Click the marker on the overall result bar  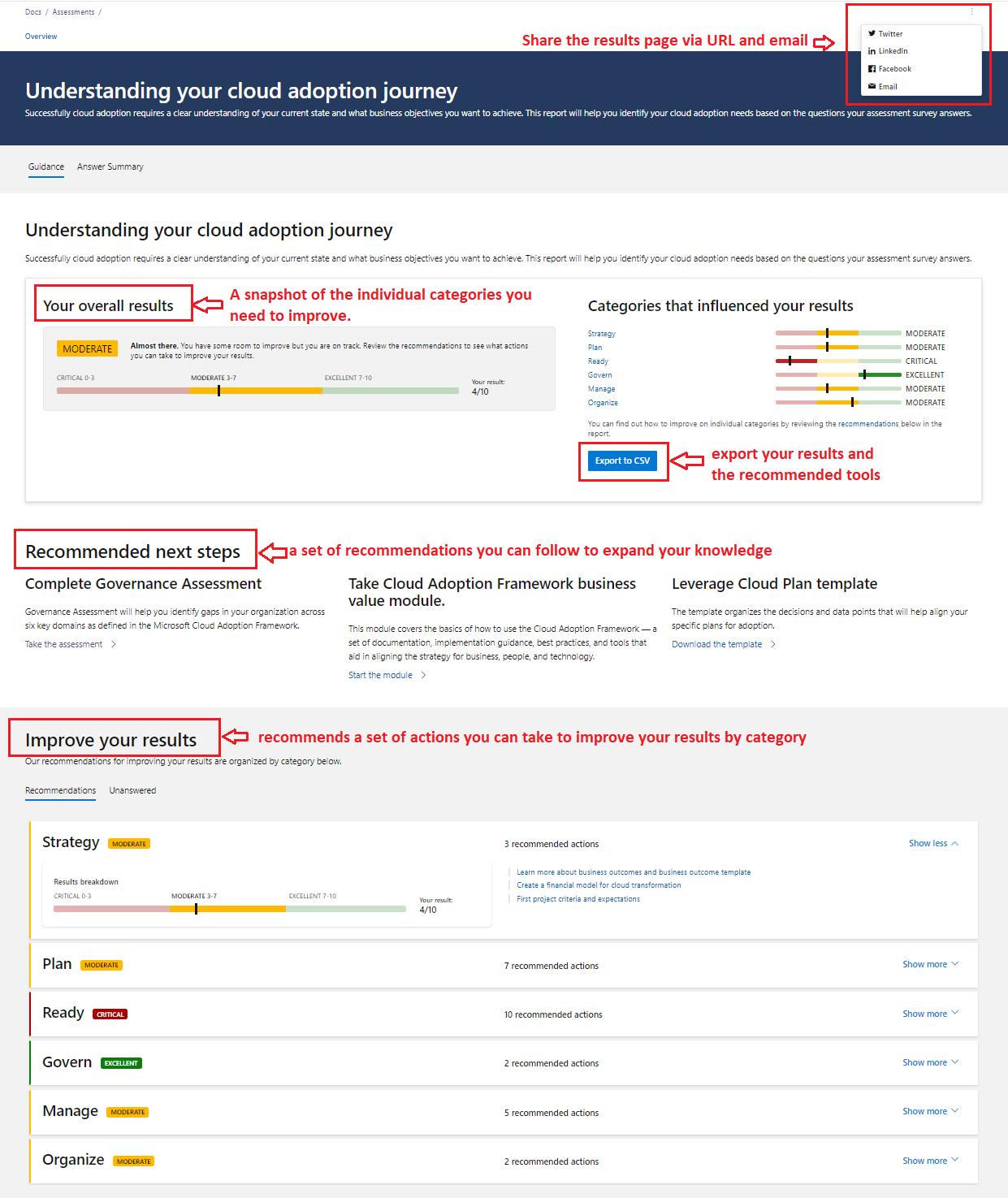(218, 391)
